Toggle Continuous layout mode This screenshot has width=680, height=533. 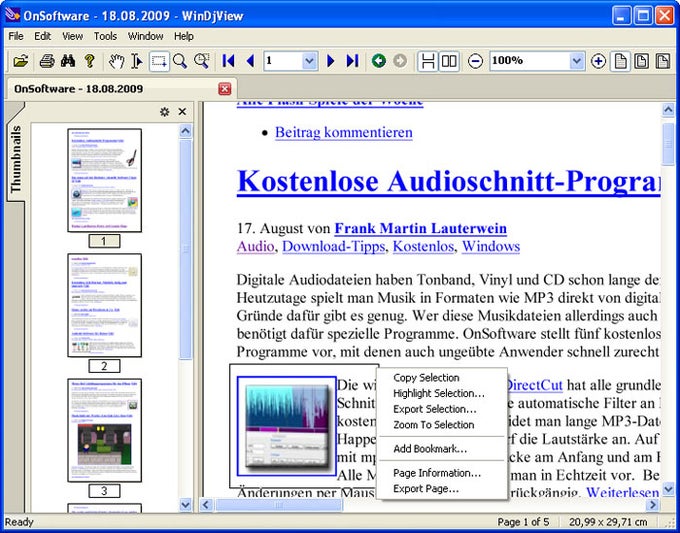pyautogui.click(x=428, y=61)
